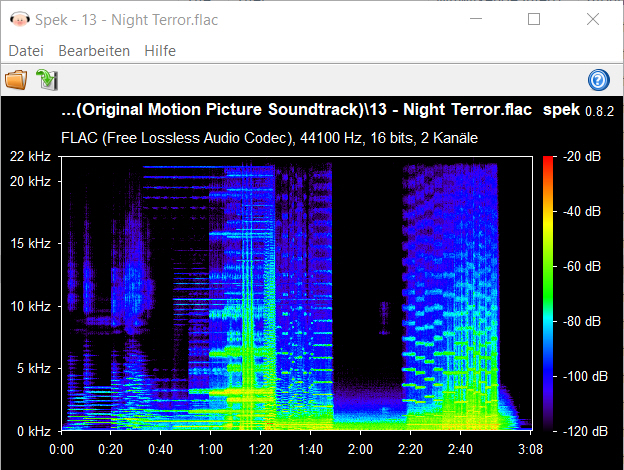Click the Spek app icon in title bar
The image size is (624, 470).
click(x=20, y=20)
